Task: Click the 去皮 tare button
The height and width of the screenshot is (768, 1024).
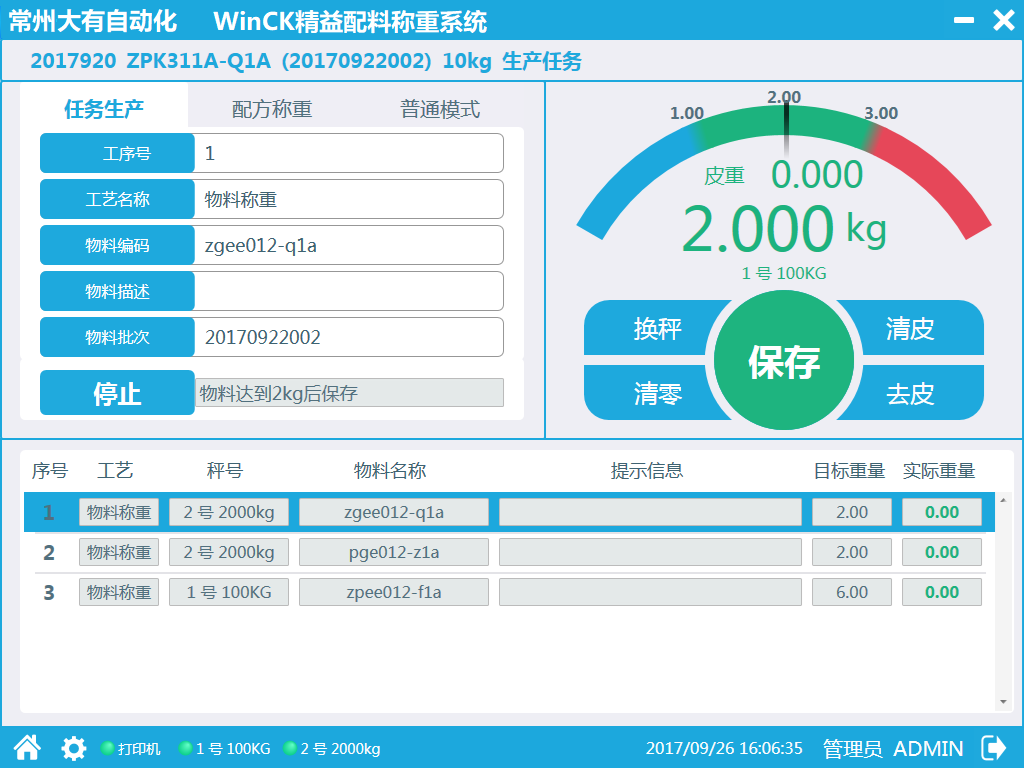Action: coord(910,393)
